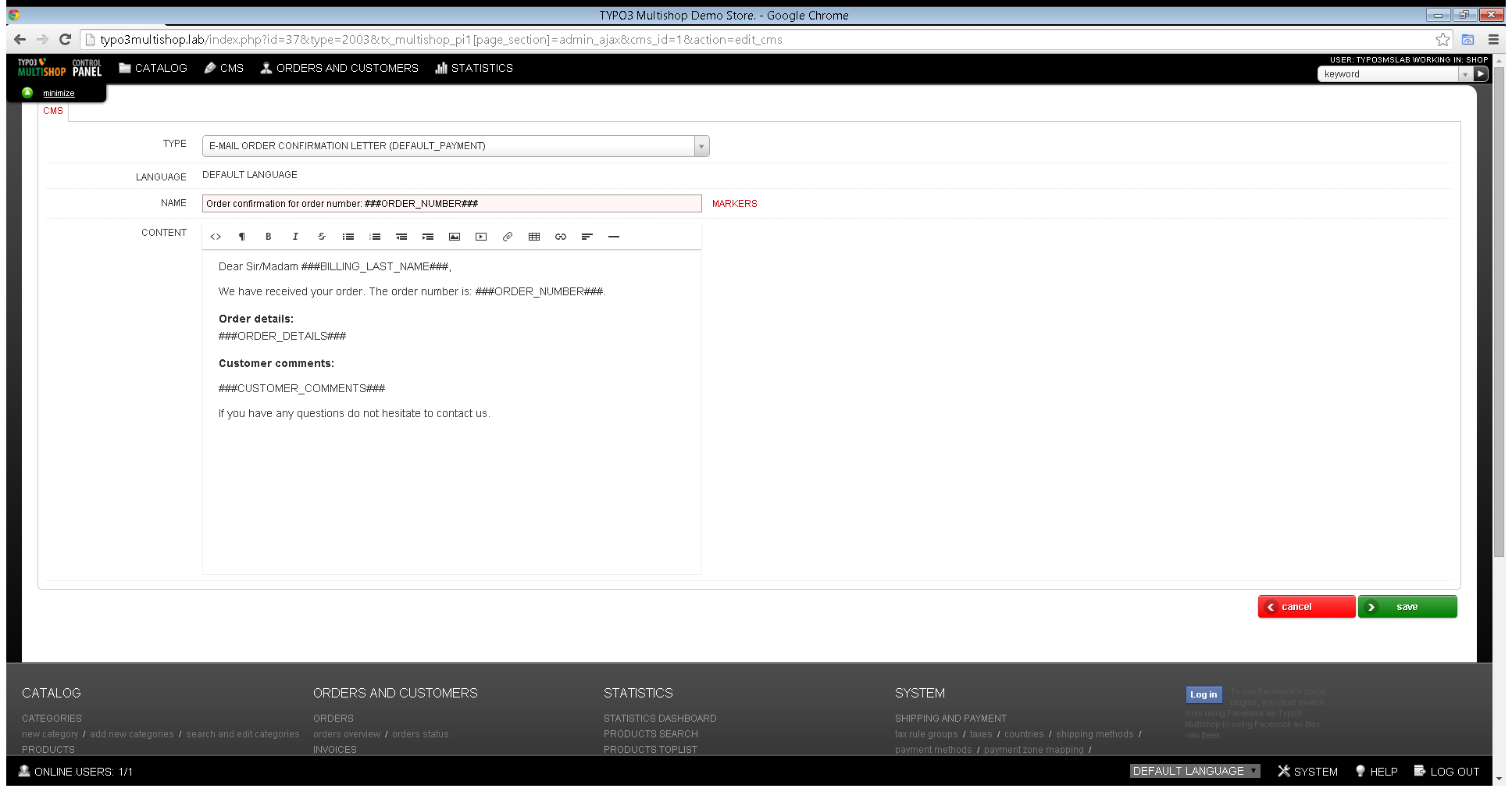The width and height of the screenshot is (1512, 792).
Task: Open the orders overview link
Action: point(347,733)
